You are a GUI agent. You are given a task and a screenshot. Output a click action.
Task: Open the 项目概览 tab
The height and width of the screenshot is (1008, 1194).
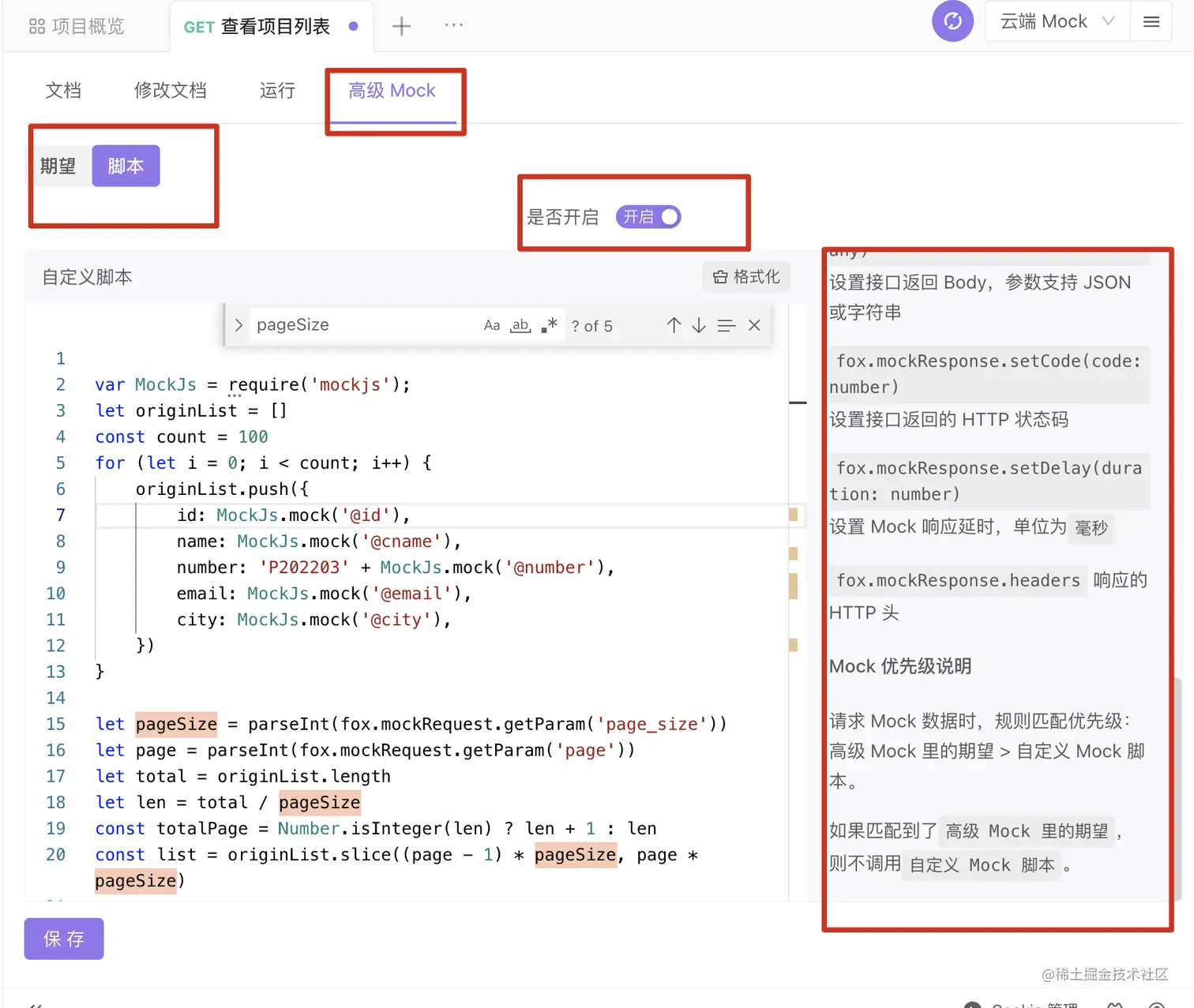pyautogui.click(x=77, y=27)
